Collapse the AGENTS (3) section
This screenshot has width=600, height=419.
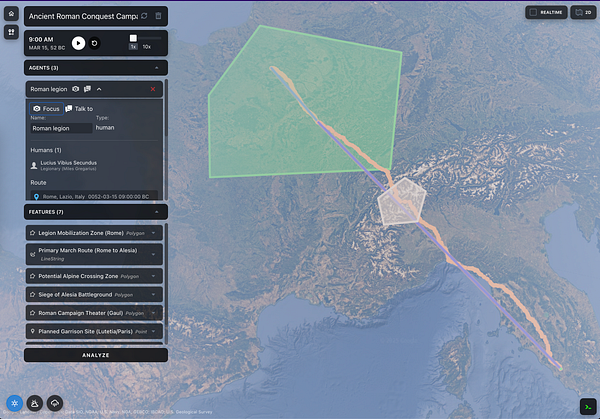[x=157, y=68]
